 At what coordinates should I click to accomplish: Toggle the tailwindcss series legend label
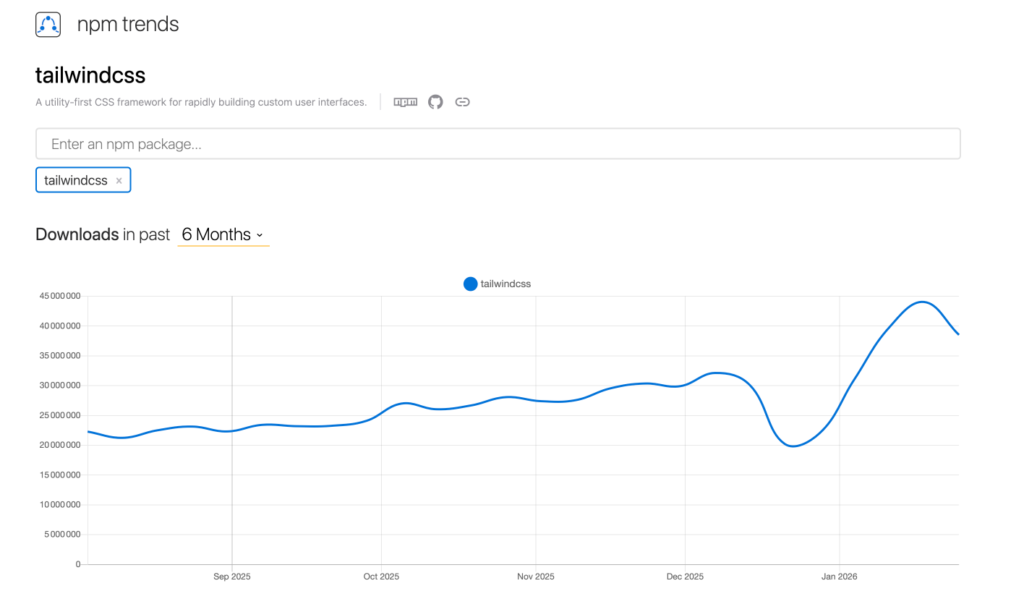(505, 284)
